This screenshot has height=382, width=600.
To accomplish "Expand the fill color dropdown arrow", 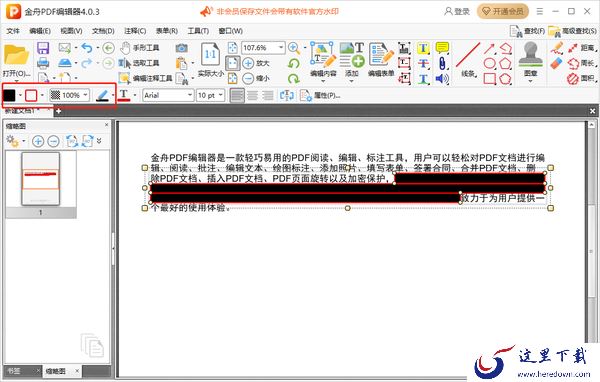I will coord(20,95).
